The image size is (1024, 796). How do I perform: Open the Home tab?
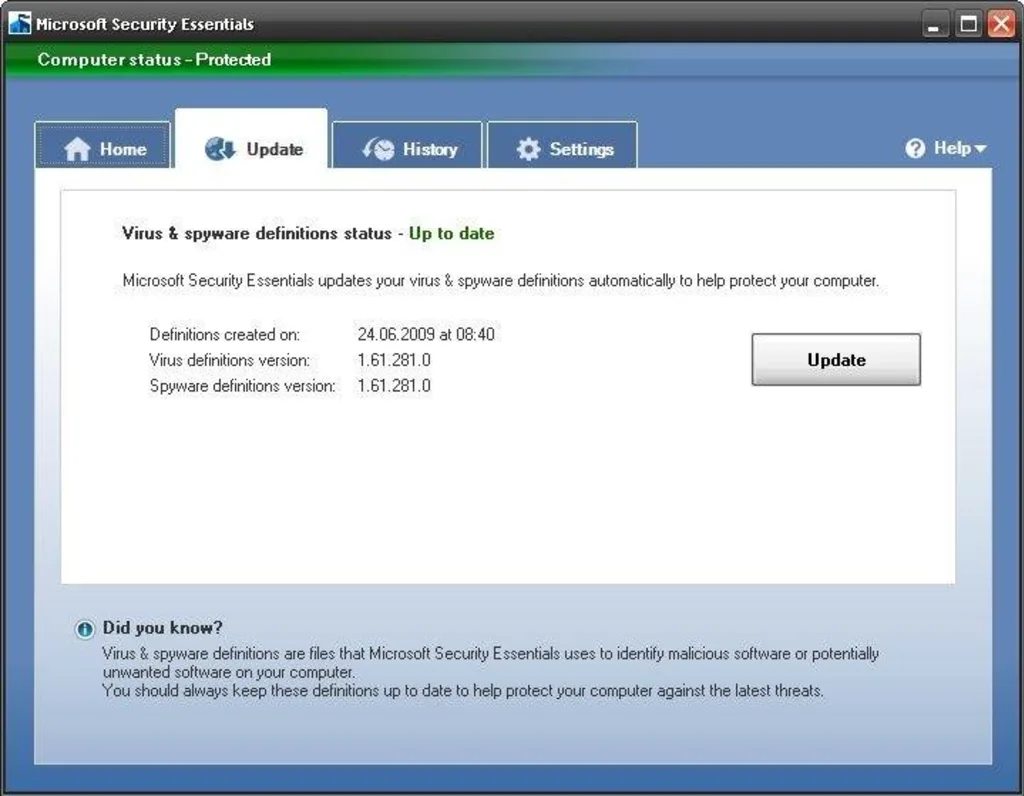coord(103,146)
